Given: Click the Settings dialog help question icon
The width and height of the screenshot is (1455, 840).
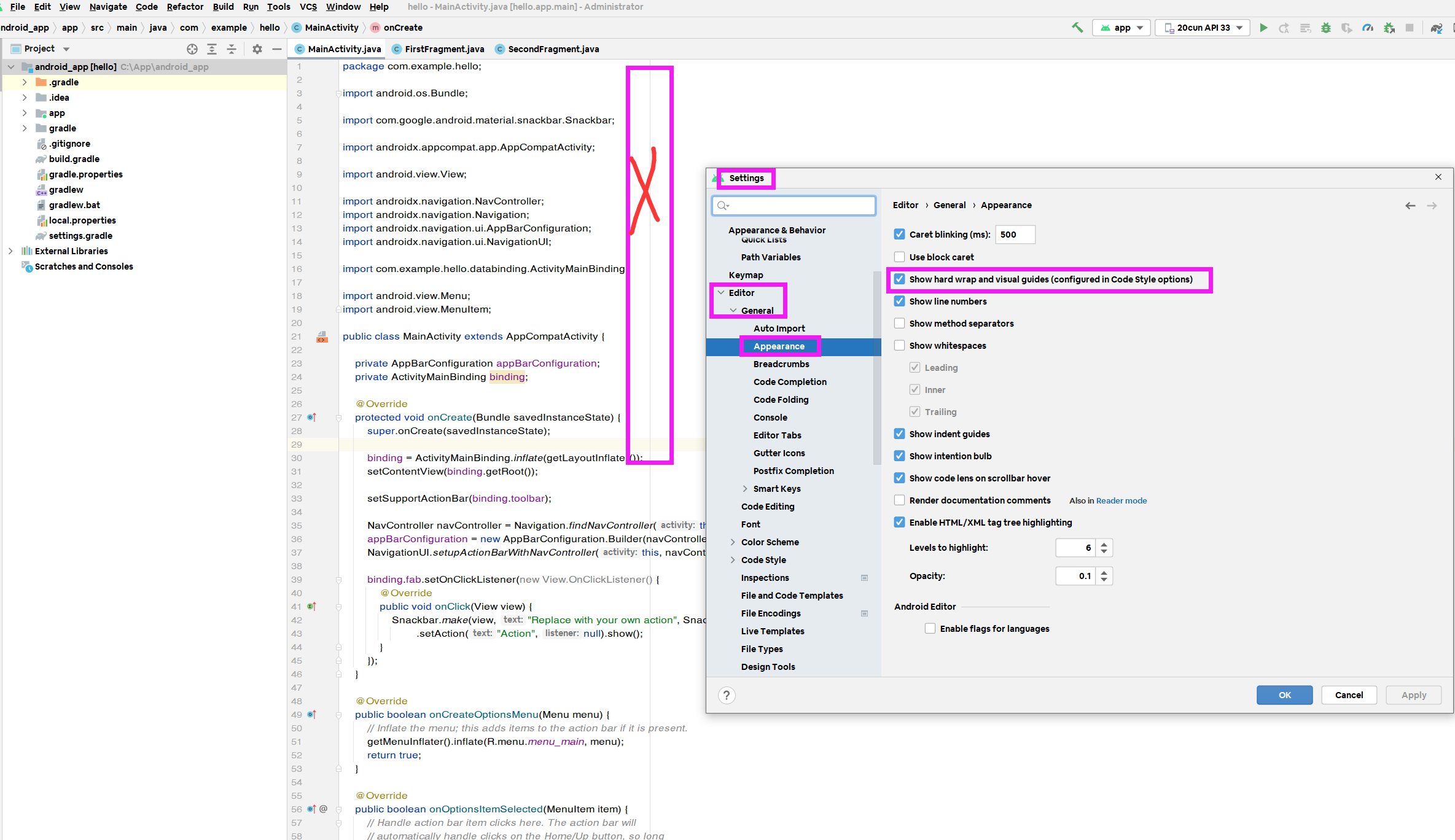Looking at the screenshot, I should [727, 695].
